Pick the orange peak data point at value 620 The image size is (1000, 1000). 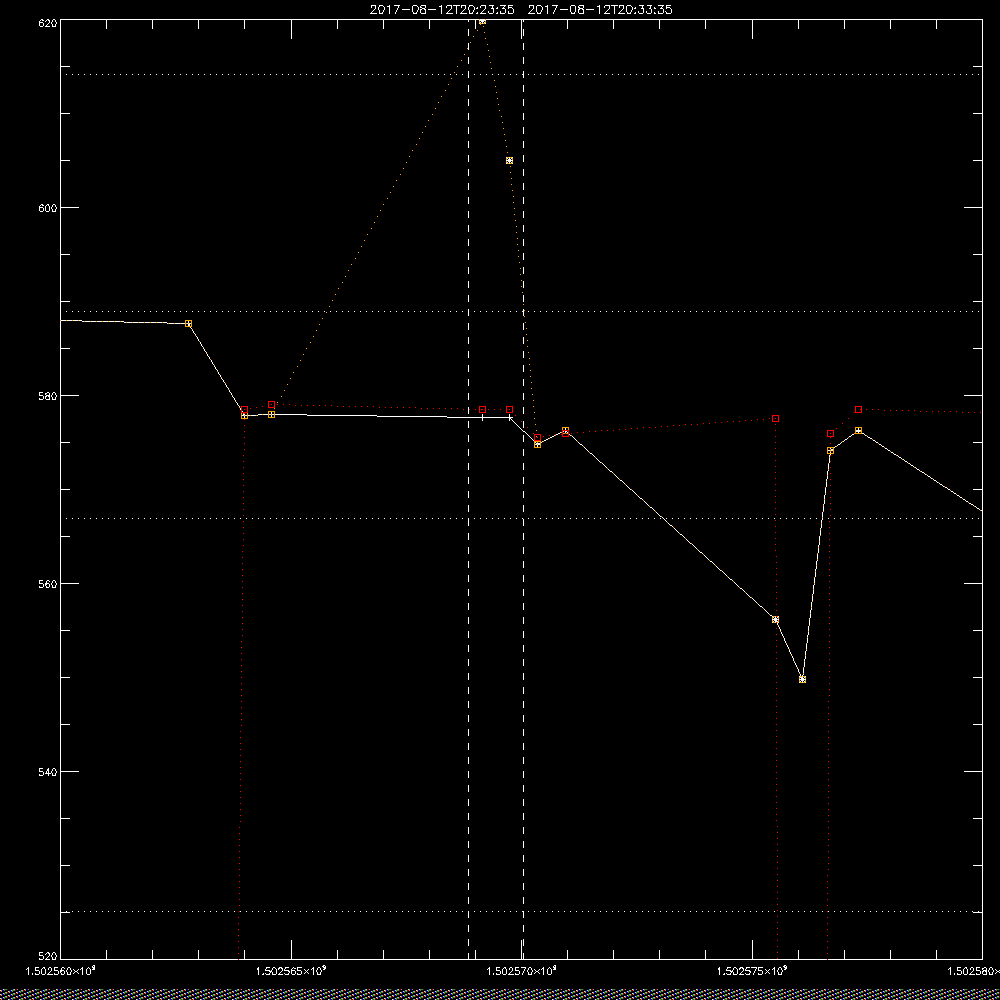(x=482, y=21)
